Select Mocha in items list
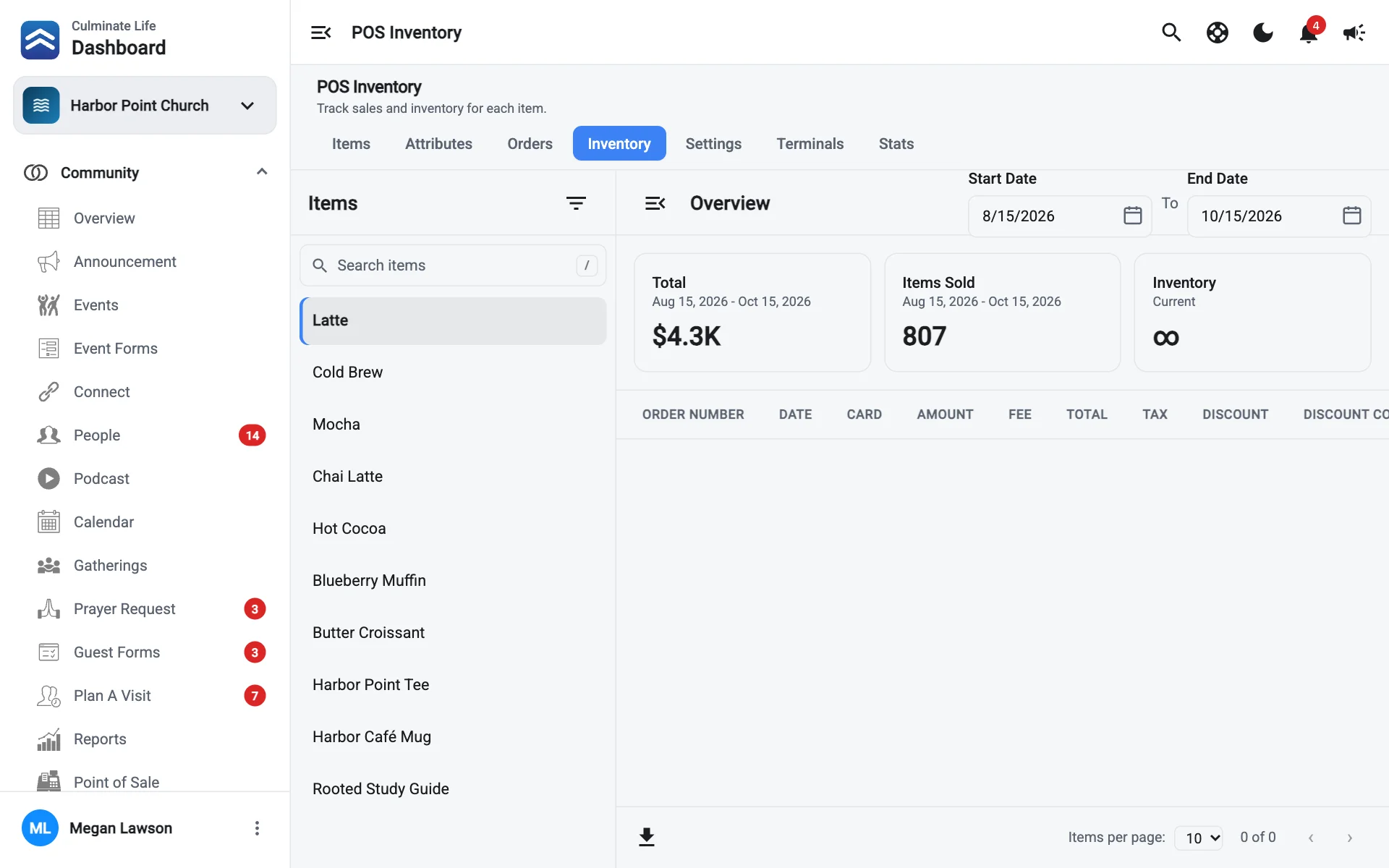The width and height of the screenshot is (1389, 868). click(453, 425)
